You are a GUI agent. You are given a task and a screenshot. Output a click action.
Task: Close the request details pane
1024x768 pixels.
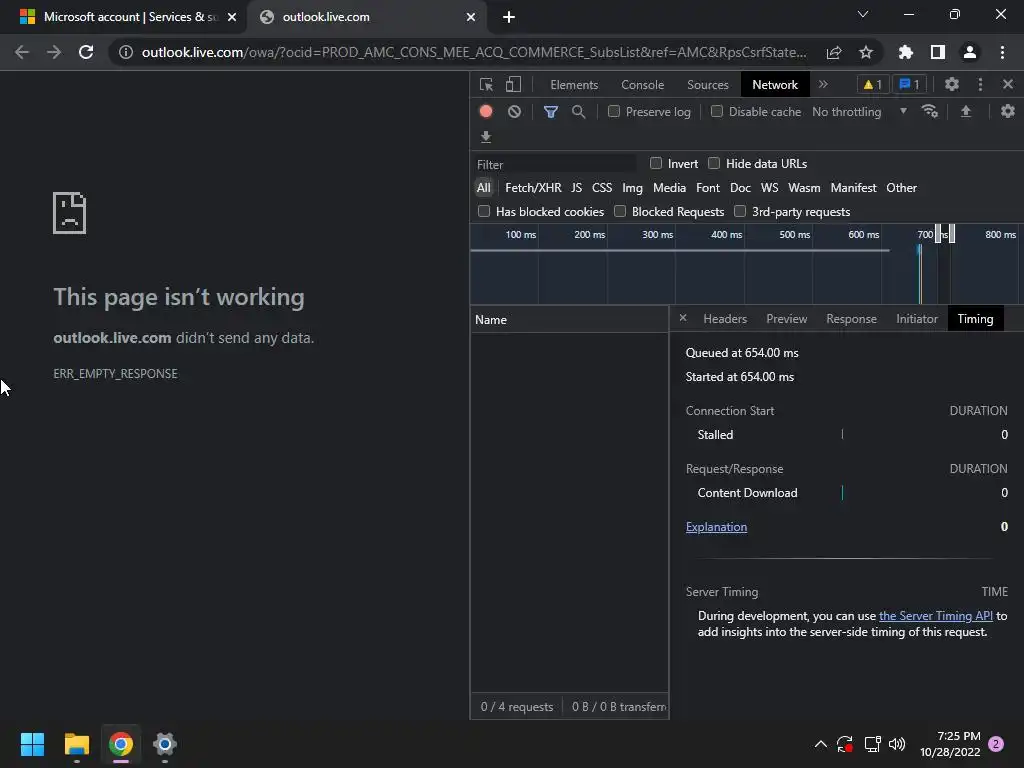[683, 318]
